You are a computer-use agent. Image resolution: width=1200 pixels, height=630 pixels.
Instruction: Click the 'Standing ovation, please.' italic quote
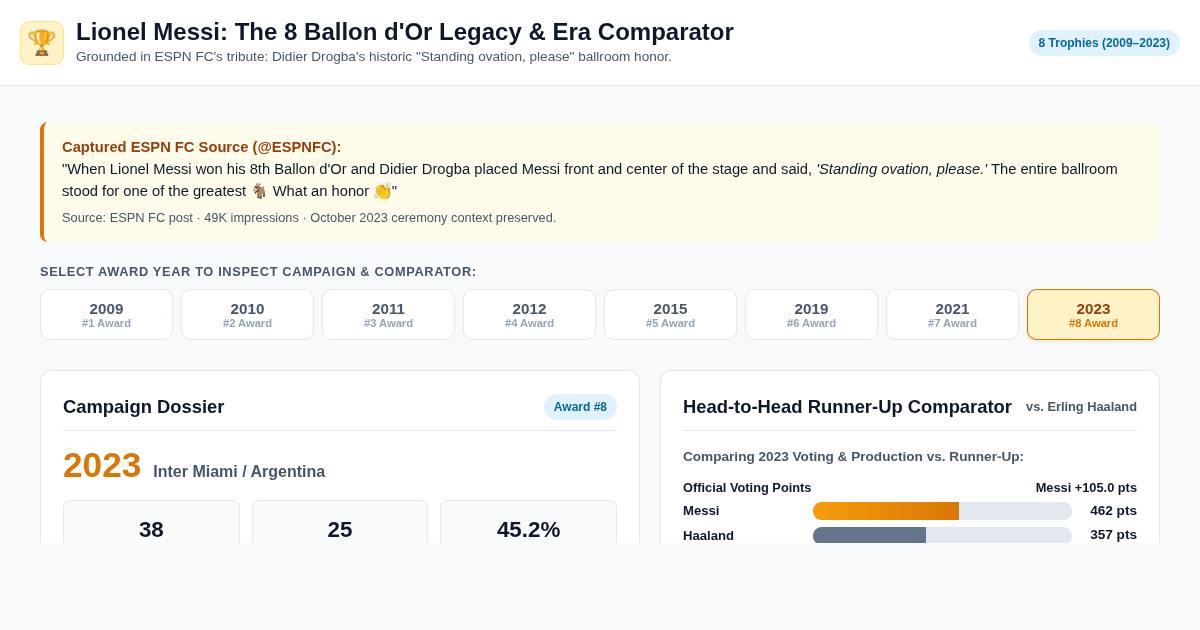901,169
